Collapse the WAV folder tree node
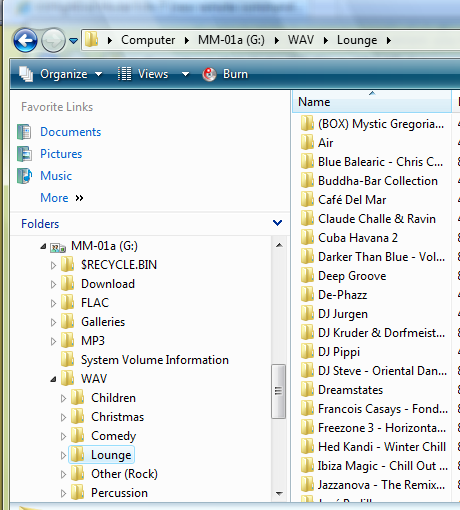 (53, 379)
